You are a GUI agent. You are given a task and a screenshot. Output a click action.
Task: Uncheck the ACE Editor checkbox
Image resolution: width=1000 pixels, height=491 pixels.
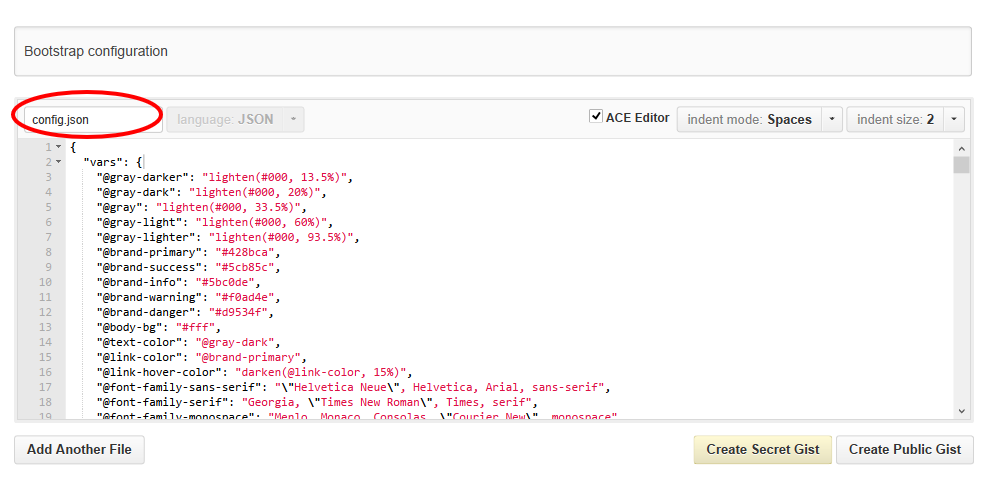click(597, 117)
